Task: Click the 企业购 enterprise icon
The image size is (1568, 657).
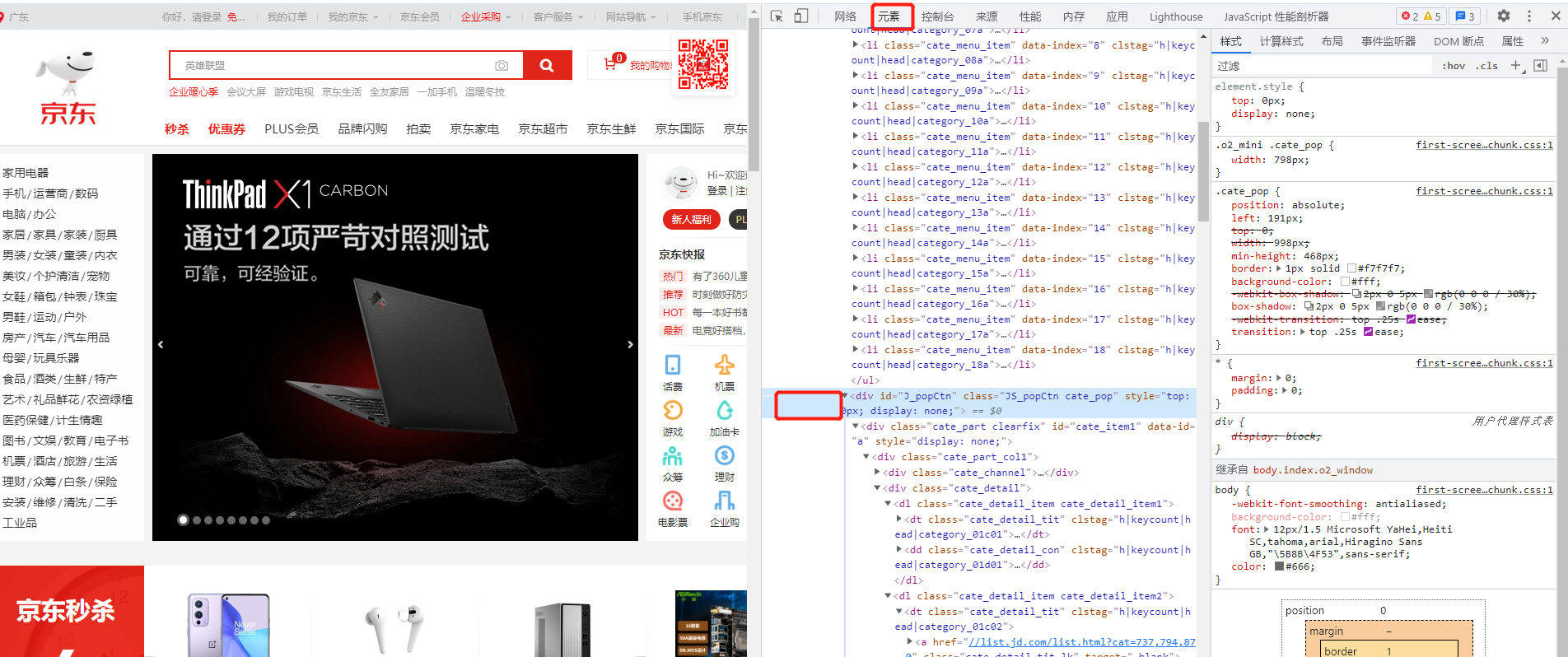Action: click(x=725, y=501)
